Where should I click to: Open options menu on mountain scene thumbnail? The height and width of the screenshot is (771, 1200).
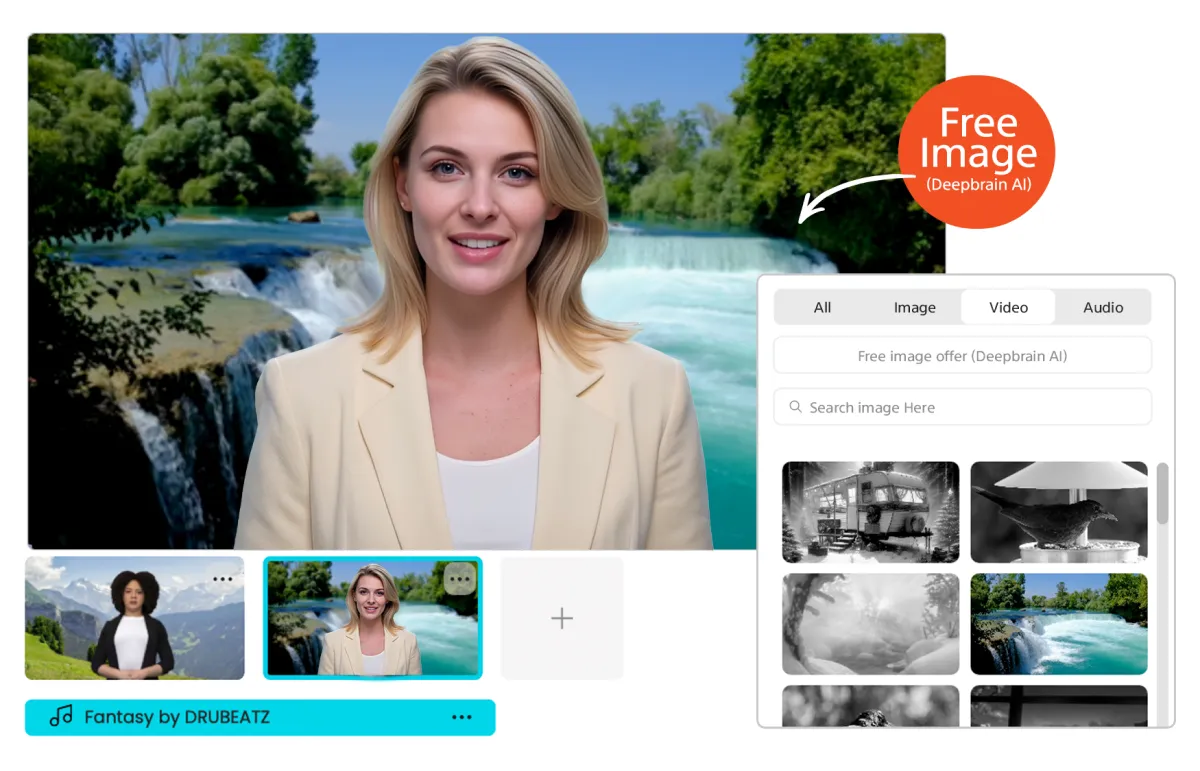(x=222, y=579)
